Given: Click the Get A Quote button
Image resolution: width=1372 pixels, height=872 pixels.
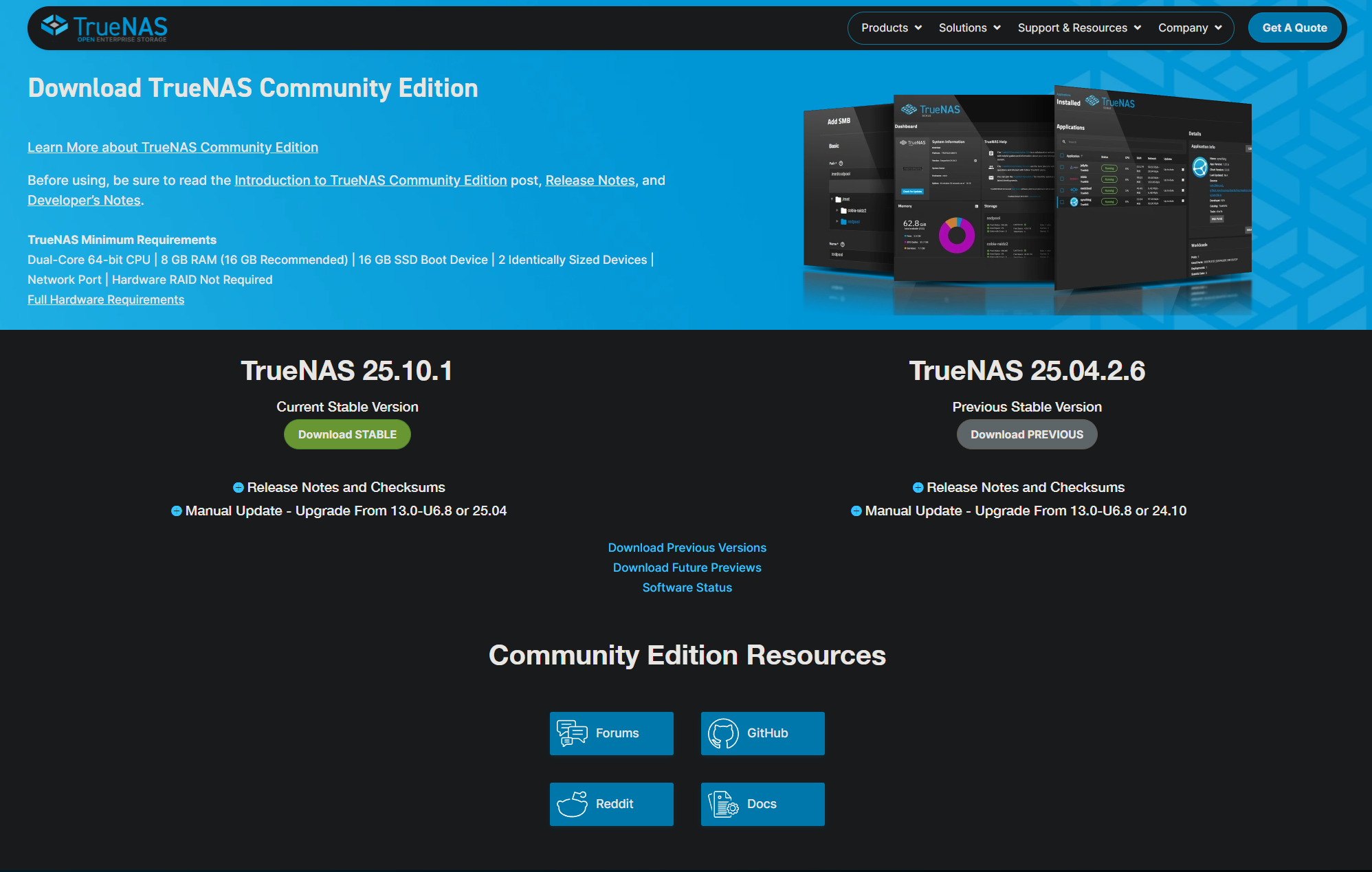Looking at the screenshot, I should coord(1294,28).
